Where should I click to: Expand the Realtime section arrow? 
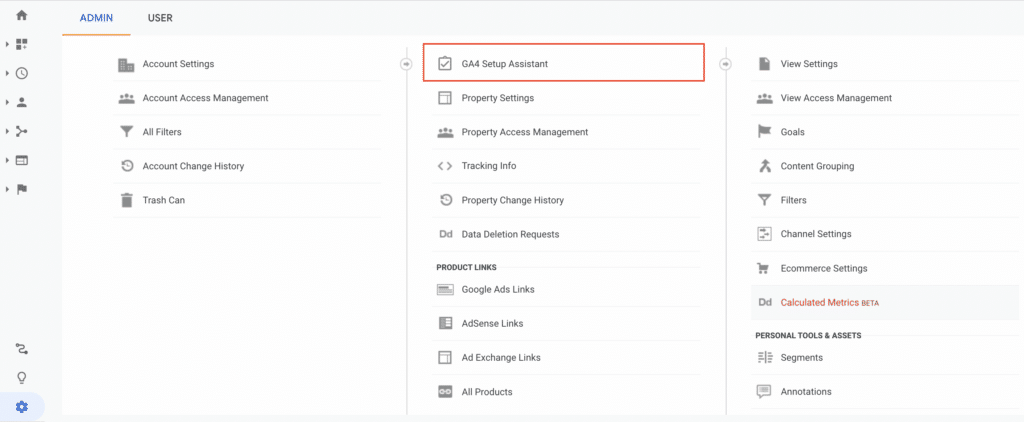(7, 73)
